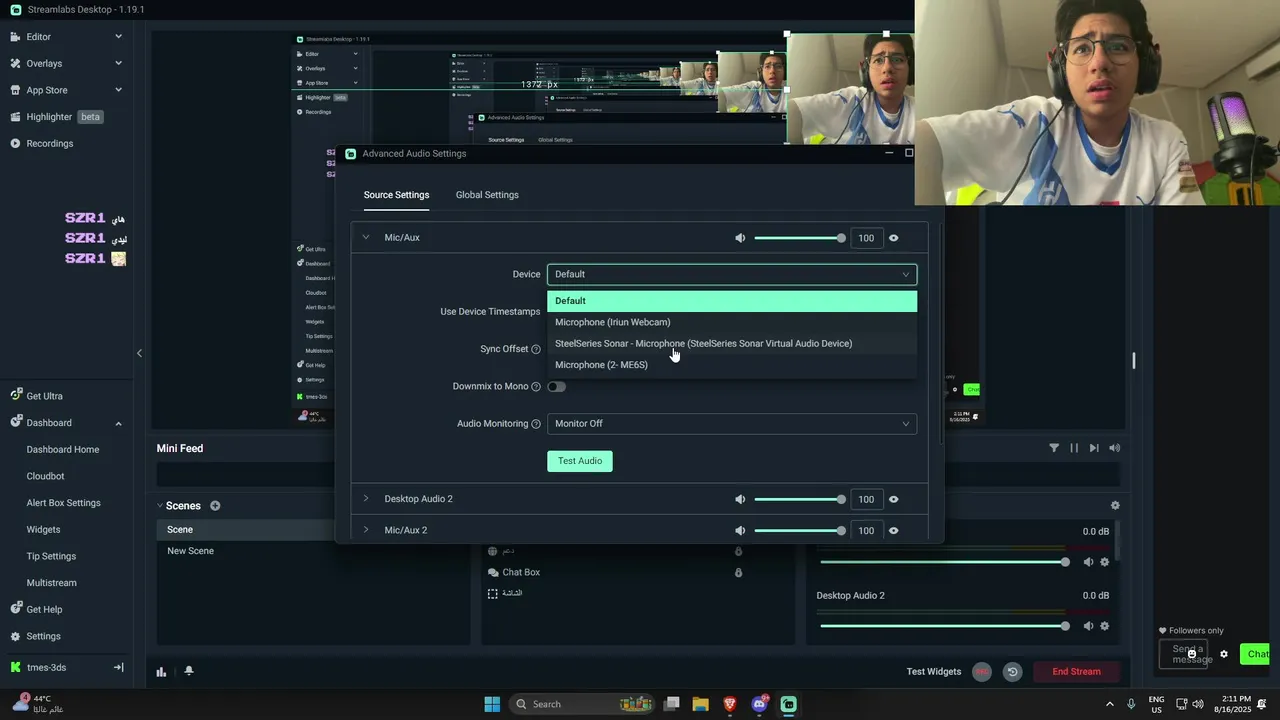Open App Store in the sidebar
The image size is (1280, 720).
pyautogui.click(x=47, y=90)
